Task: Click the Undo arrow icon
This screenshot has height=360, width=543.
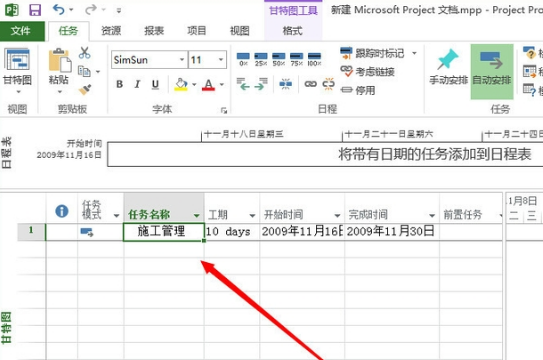Action: tap(59, 9)
